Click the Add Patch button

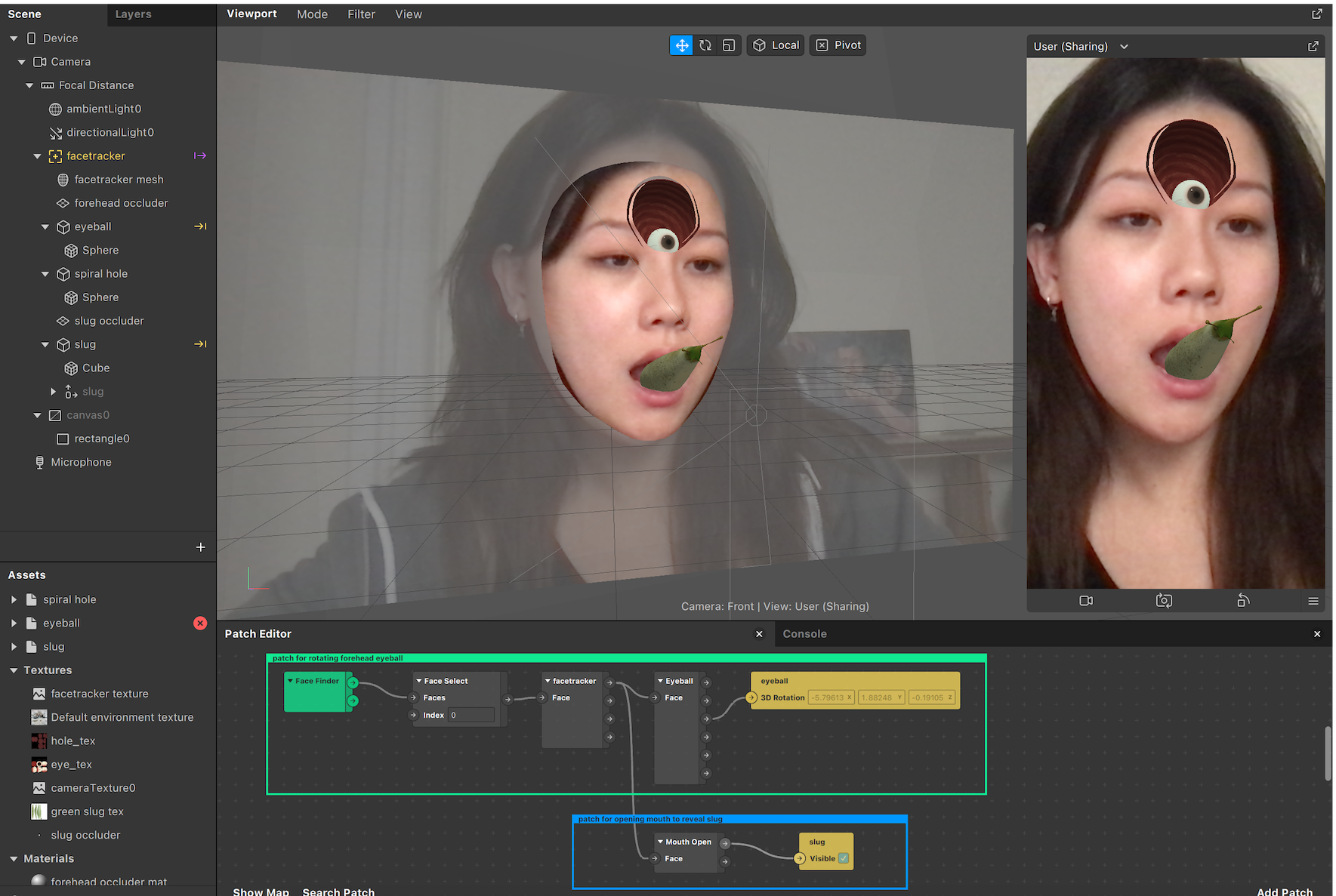1284,891
